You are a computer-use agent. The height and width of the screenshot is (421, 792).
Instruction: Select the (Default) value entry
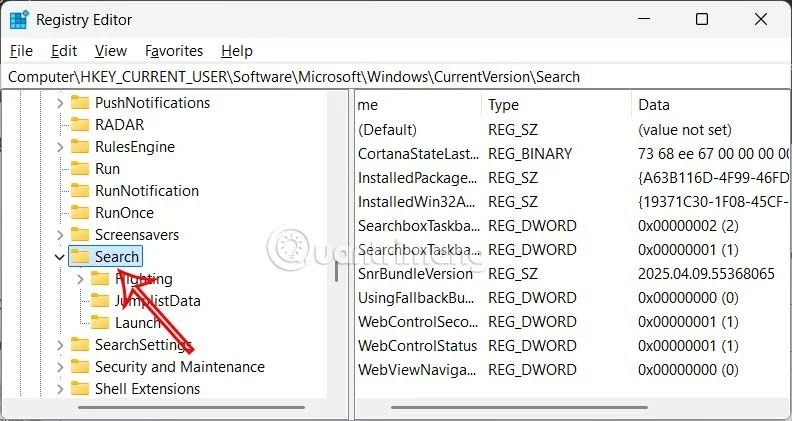tap(387, 130)
